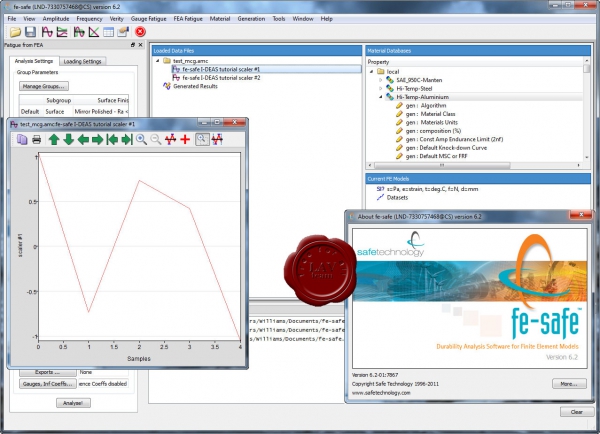Viewport: 600px width, 434px height.
Task: Click the More button in About dialog
Action: click(569, 383)
